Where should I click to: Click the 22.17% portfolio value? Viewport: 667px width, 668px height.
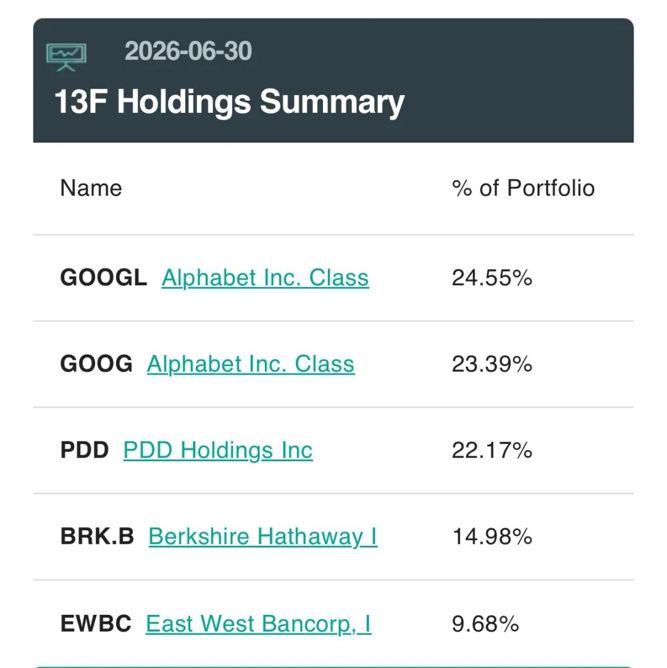[x=492, y=451]
